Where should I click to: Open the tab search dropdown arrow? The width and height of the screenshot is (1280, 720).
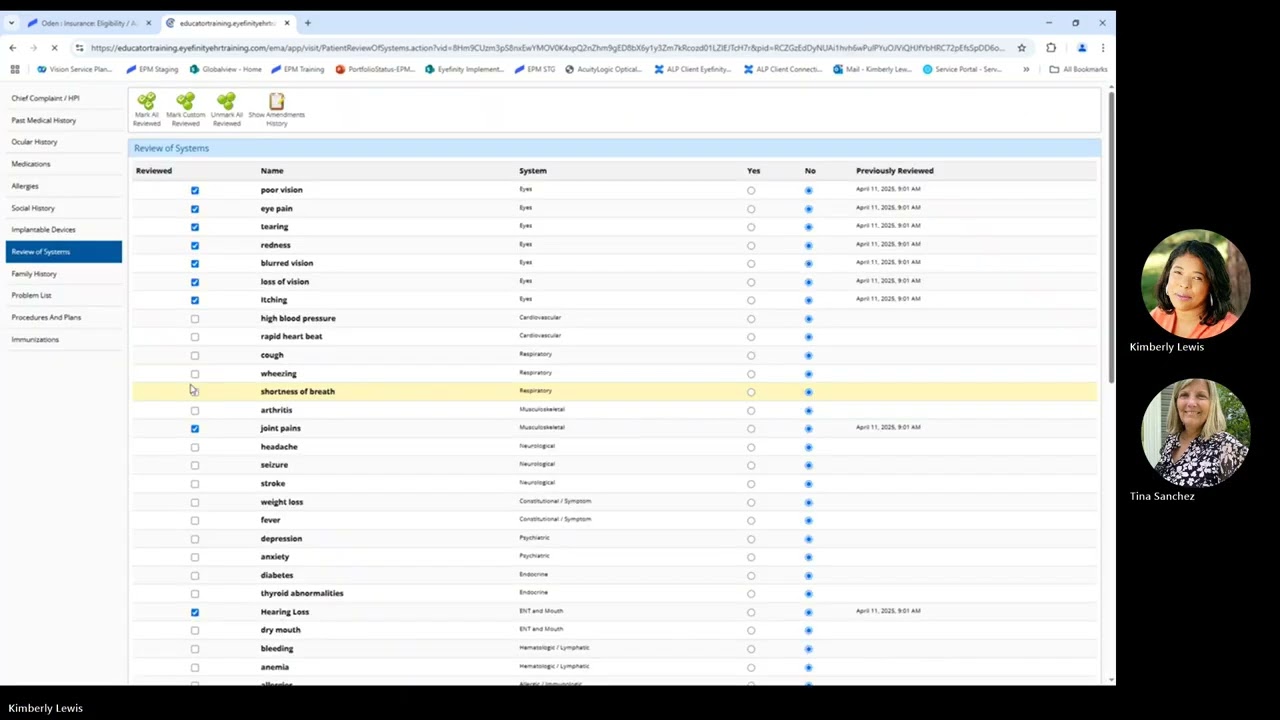pos(11,23)
